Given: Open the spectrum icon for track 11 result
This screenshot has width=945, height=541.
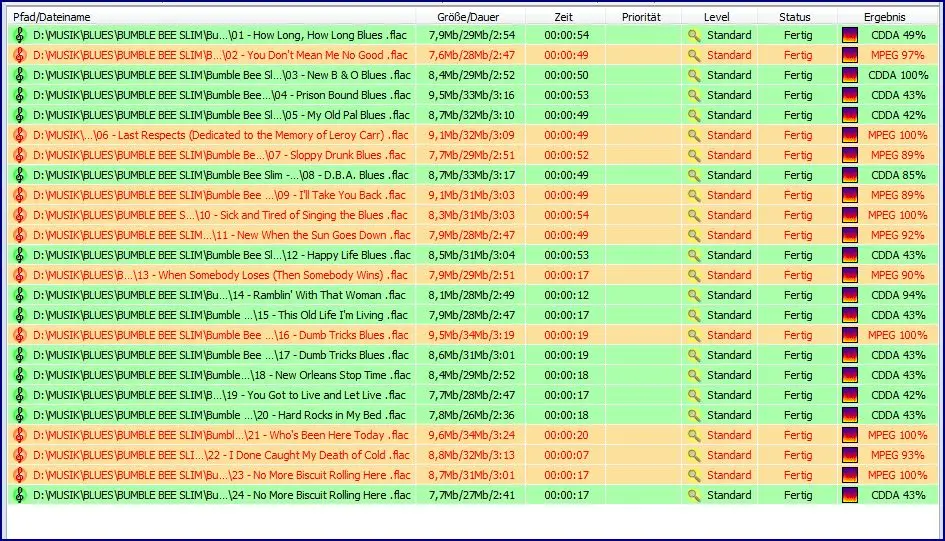Looking at the screenshot, I should tap(850, 235).
